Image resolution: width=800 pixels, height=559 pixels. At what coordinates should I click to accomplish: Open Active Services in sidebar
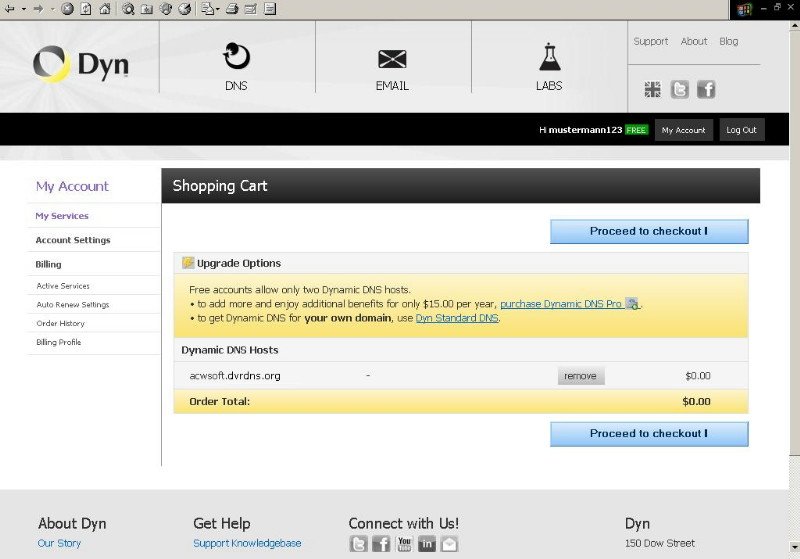pos(63,286)
